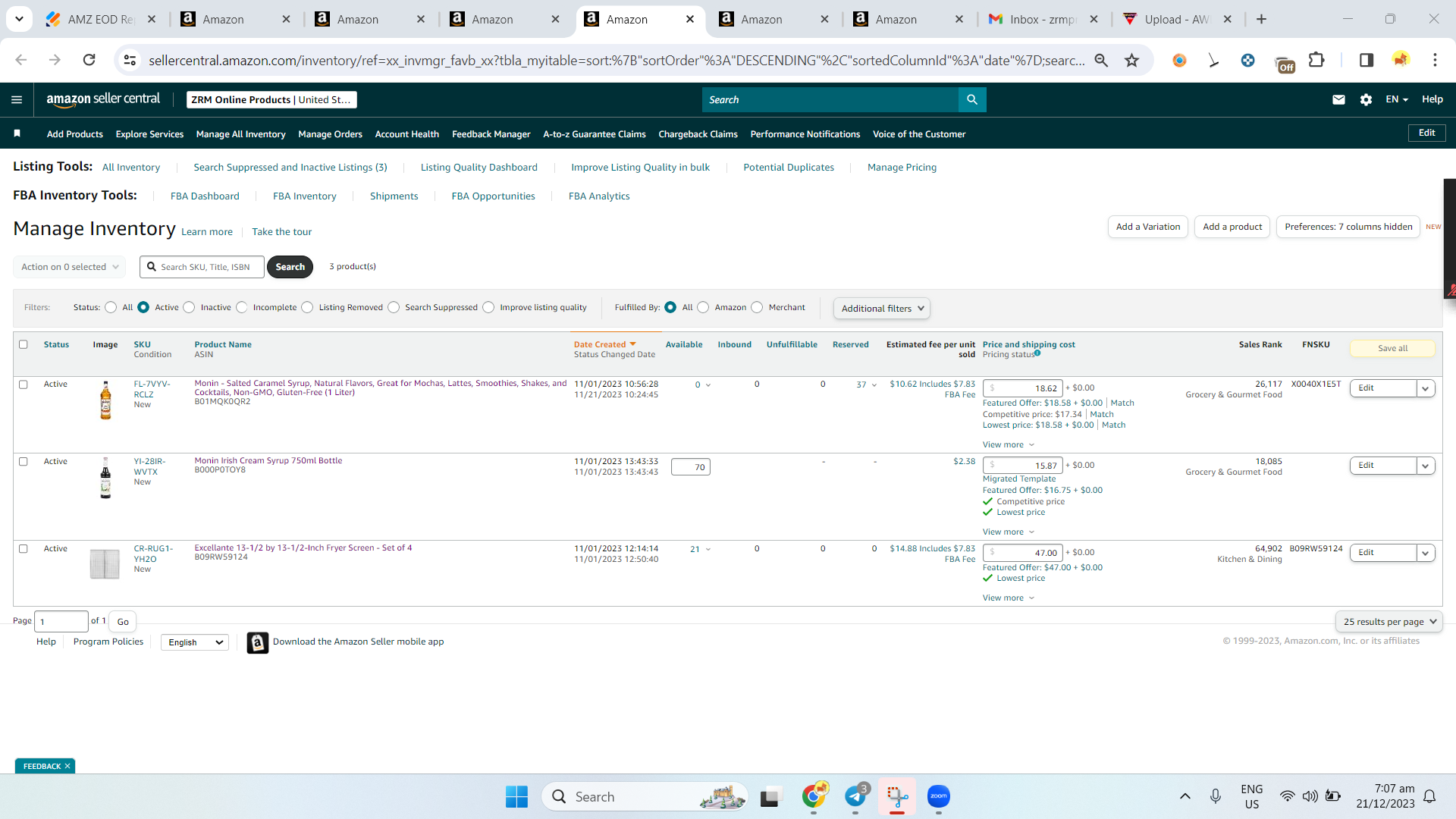The image size is (1456, 819).
Task: Open Search Suppressed and Inactive Listings link
Action: coord(290,168)
